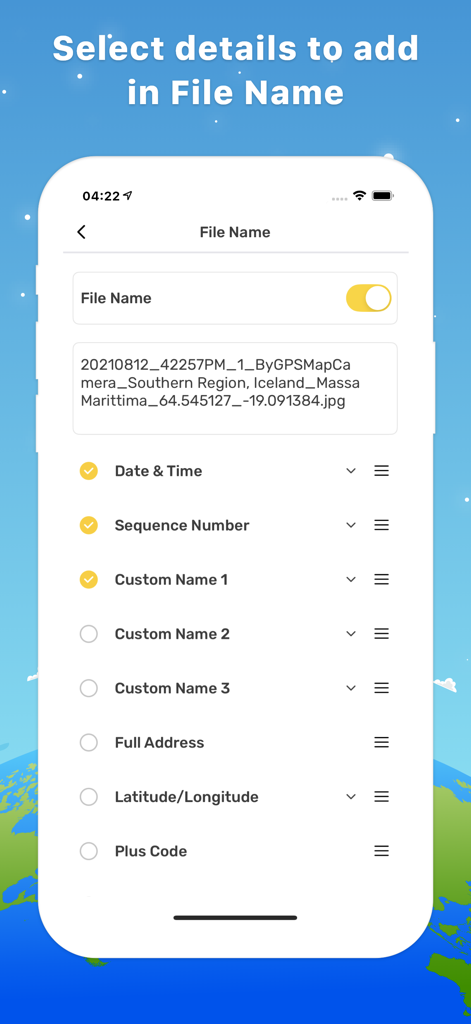Click the Custom Name 3 reorder handle

(x=382, y=688)
